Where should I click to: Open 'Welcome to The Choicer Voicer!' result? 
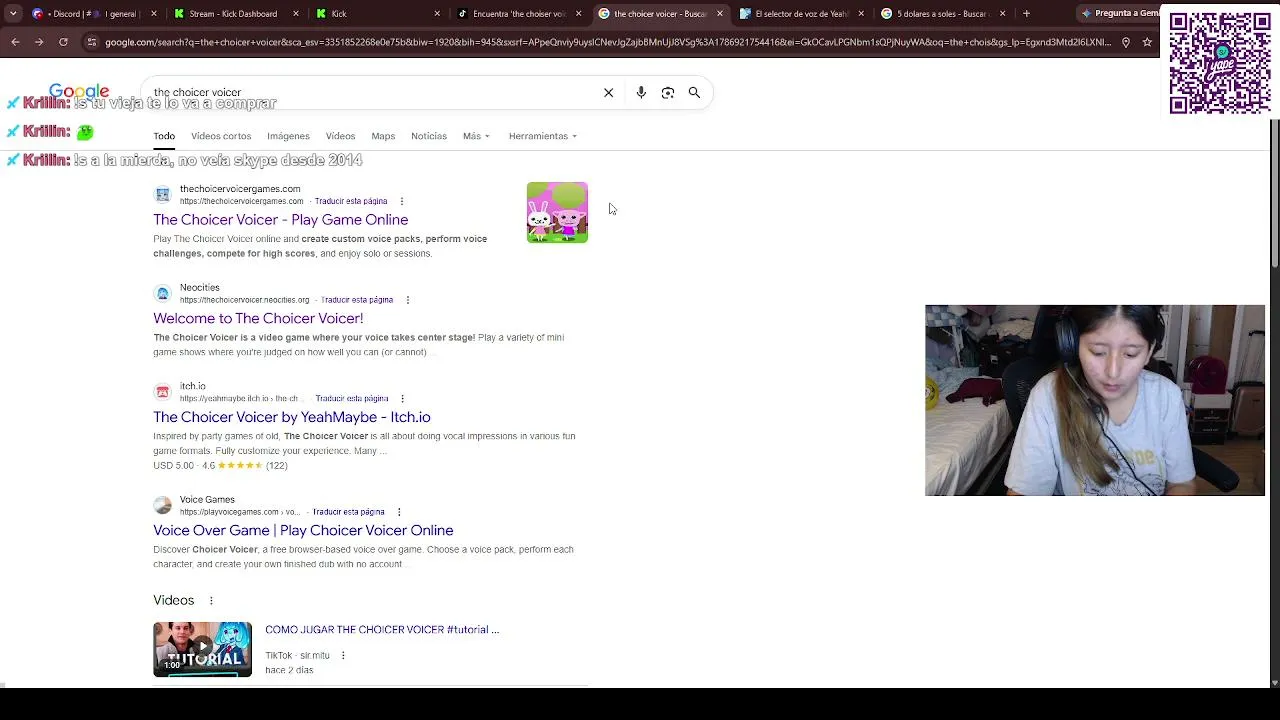(x=258, y=319)
